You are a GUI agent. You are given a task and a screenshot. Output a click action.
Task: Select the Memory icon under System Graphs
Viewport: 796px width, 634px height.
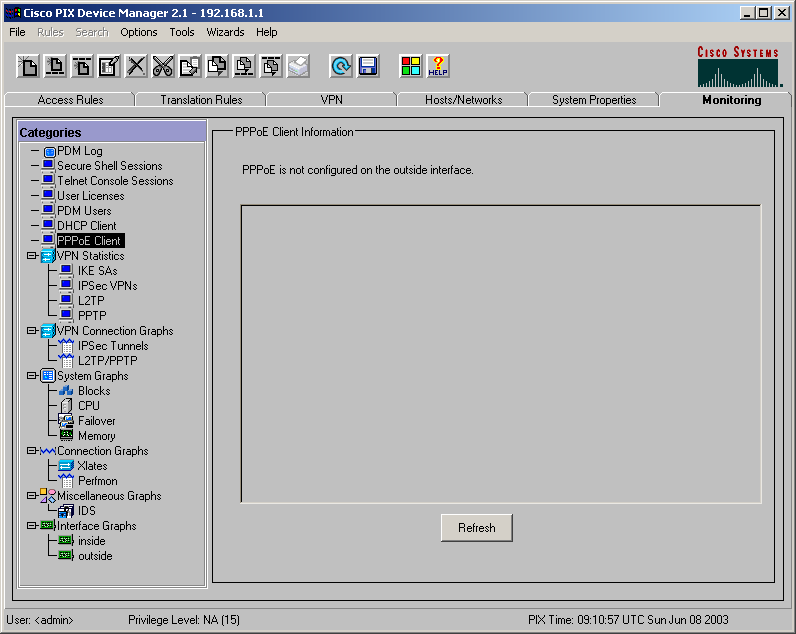click(66, 435)
